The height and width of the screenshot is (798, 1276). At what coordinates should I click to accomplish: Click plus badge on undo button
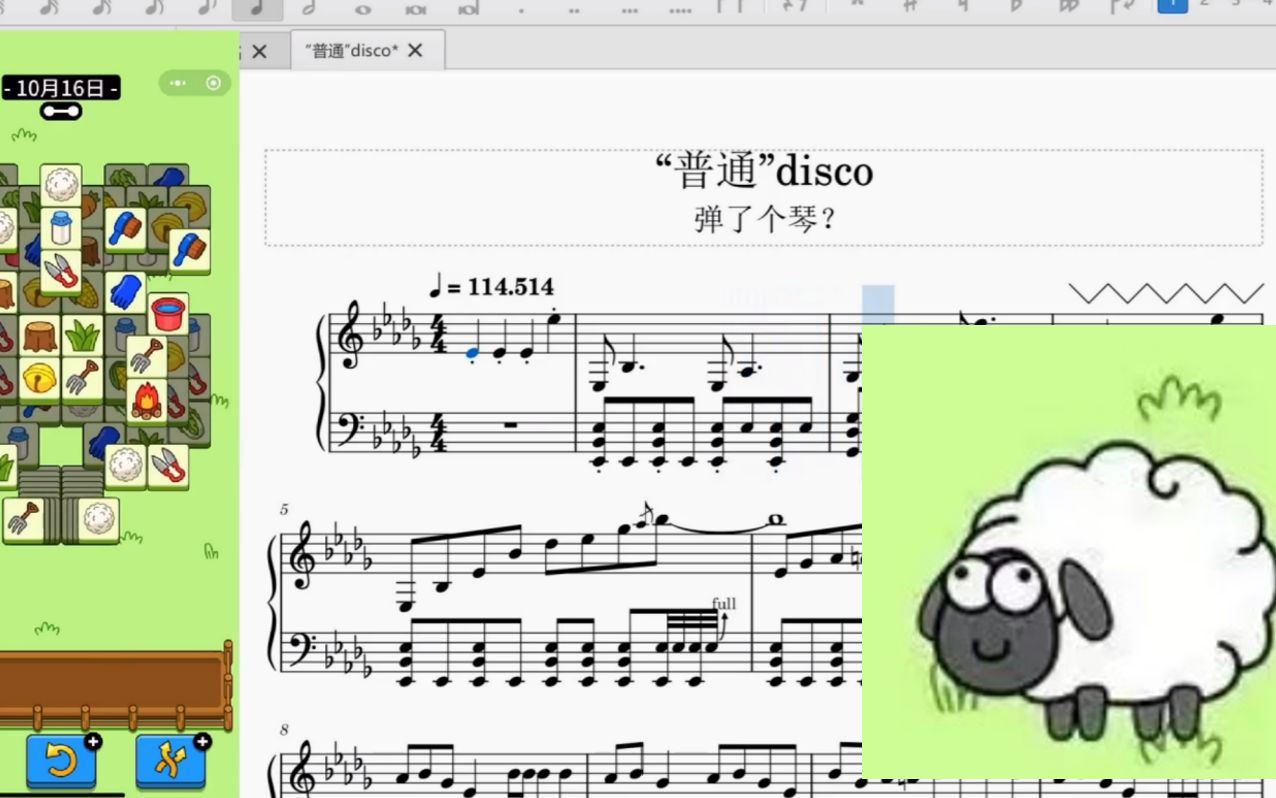92,741
